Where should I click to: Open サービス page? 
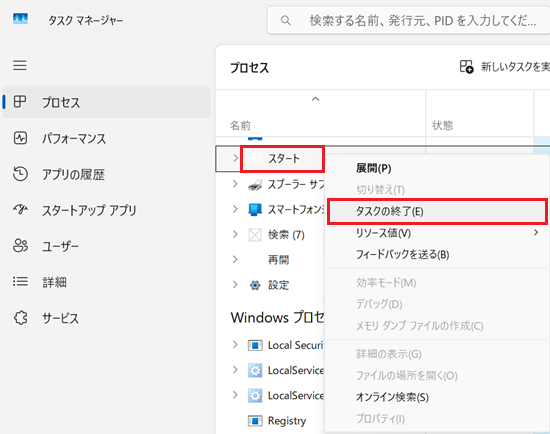[x=106, y=318]
